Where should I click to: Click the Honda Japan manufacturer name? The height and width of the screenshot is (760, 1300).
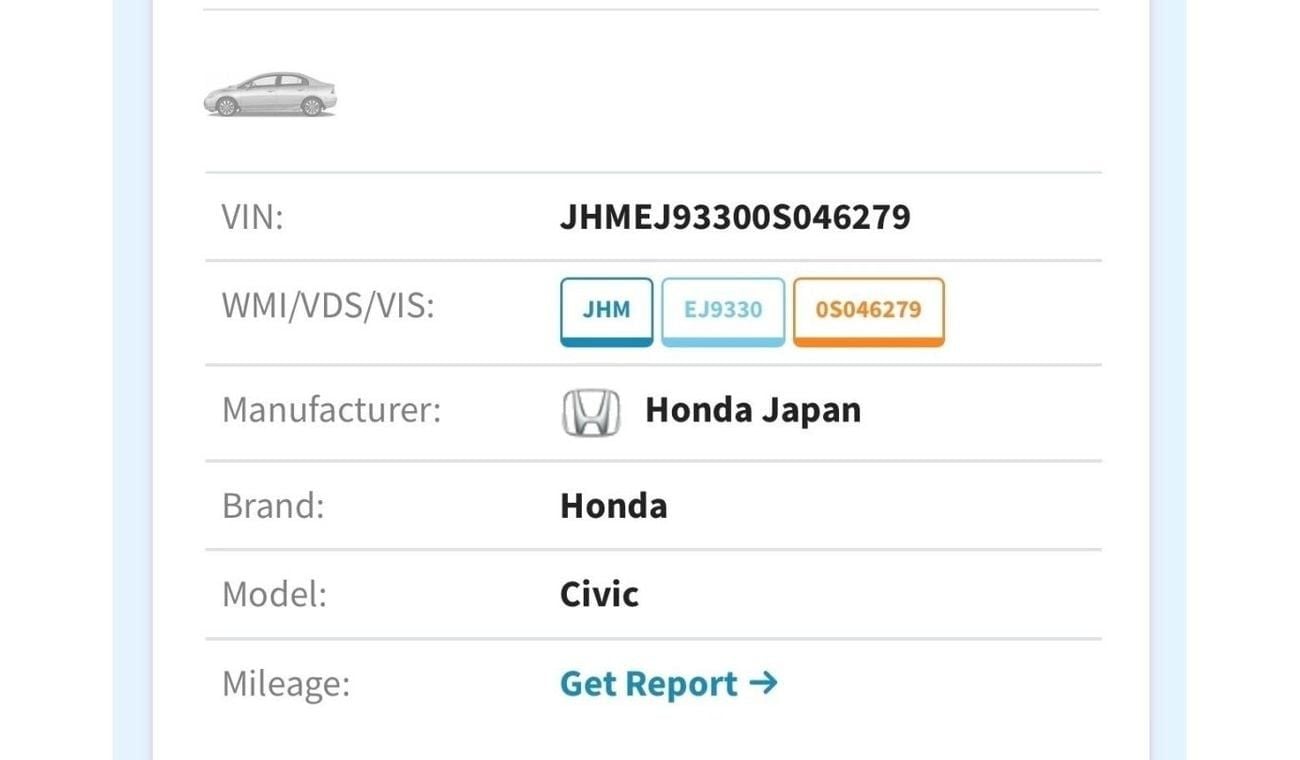point(752,411)
